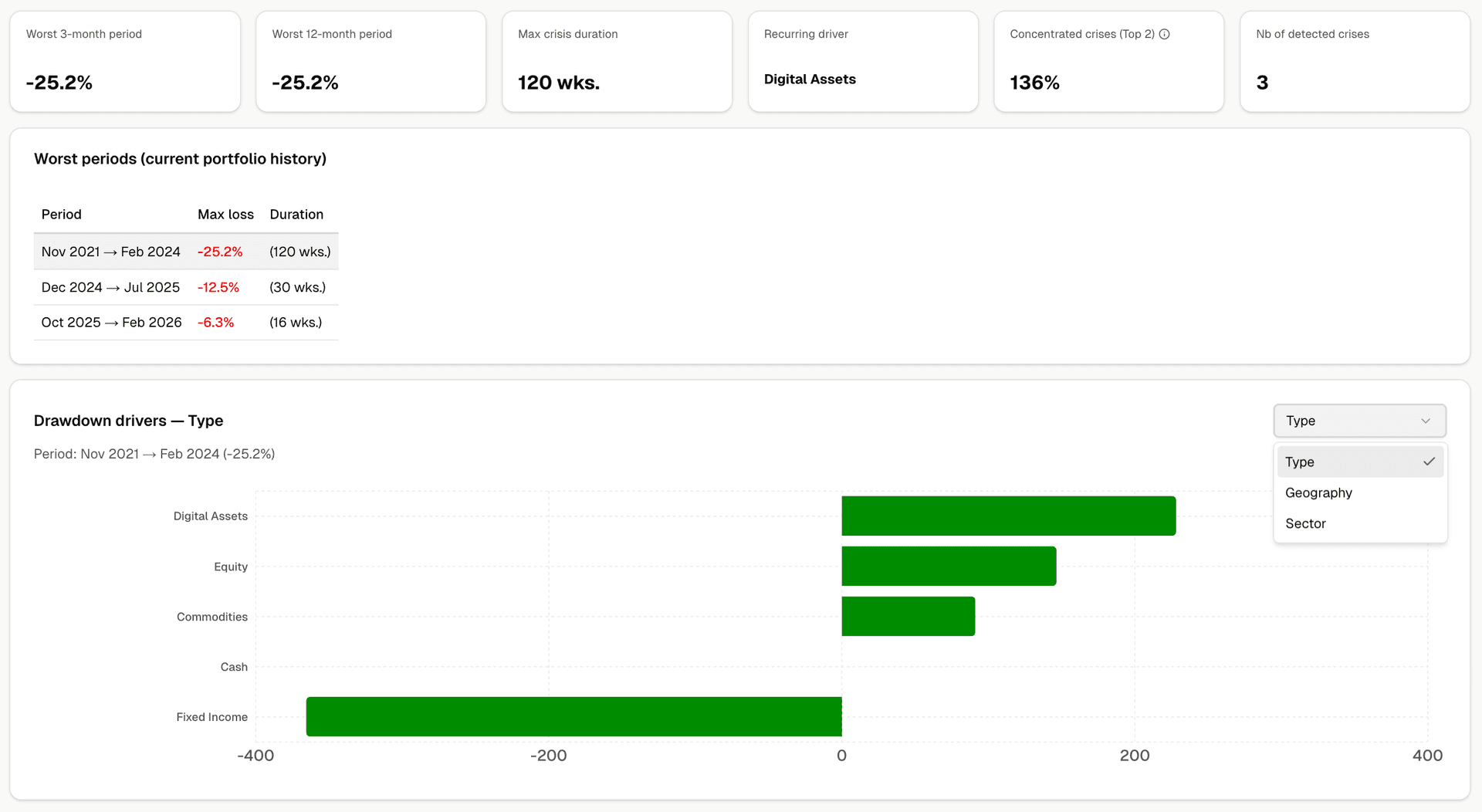Click the Recurring driver Digital Assets card

[x=862, y=62]
